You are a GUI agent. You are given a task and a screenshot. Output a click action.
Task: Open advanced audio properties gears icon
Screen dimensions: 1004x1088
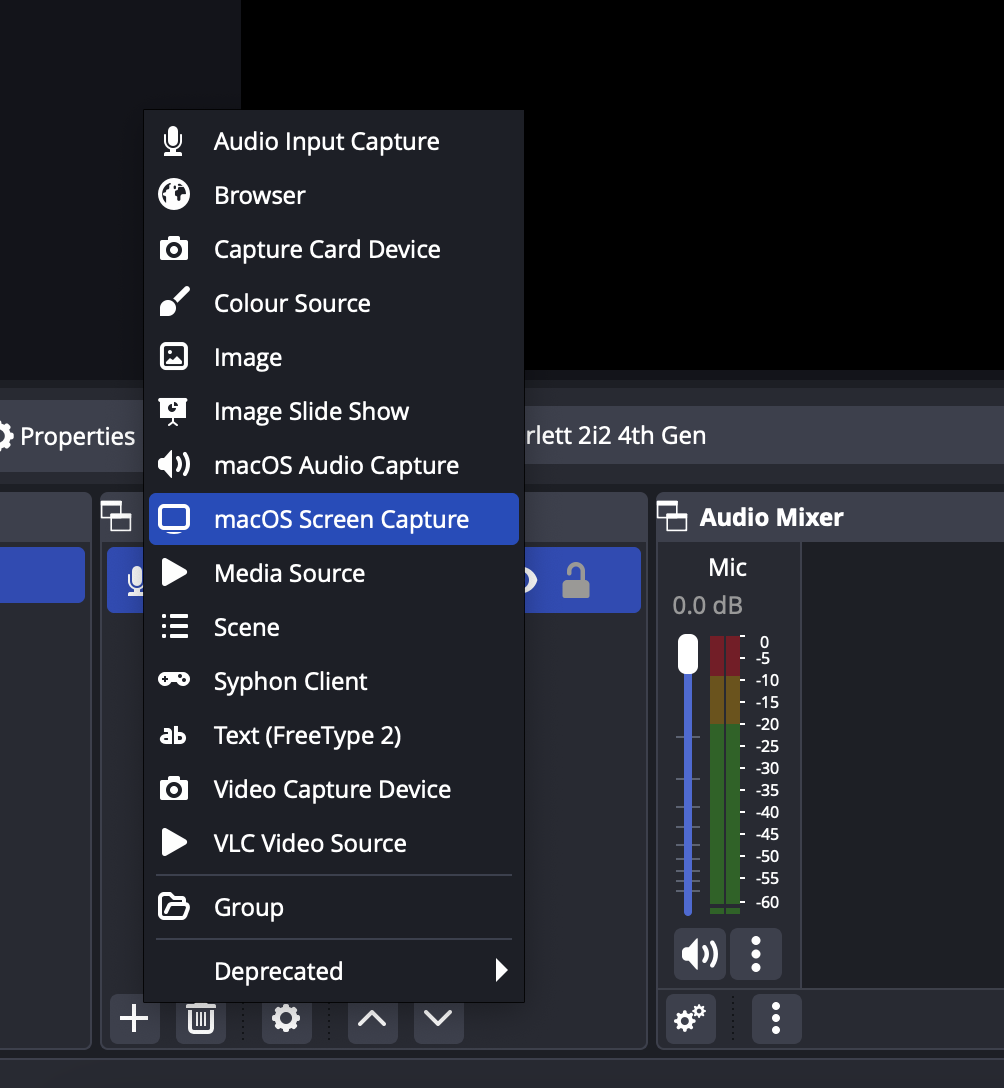click(690, 1019)
